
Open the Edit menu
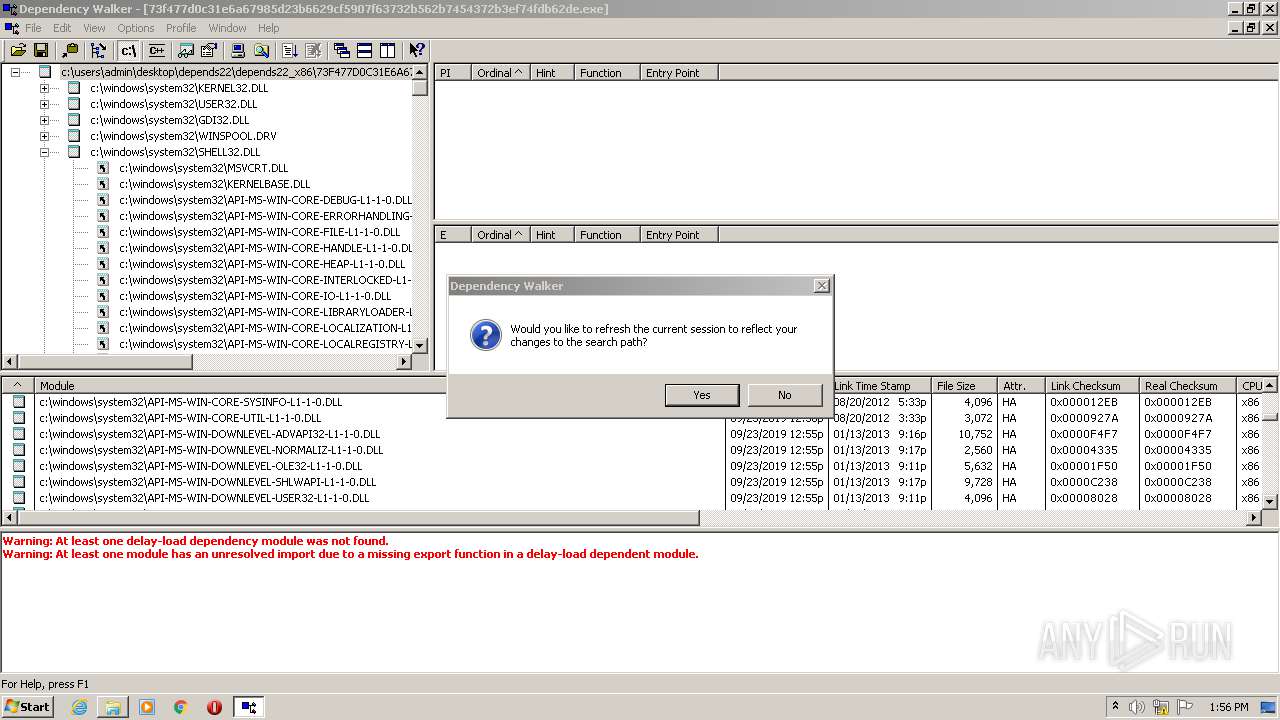[62, 28]
